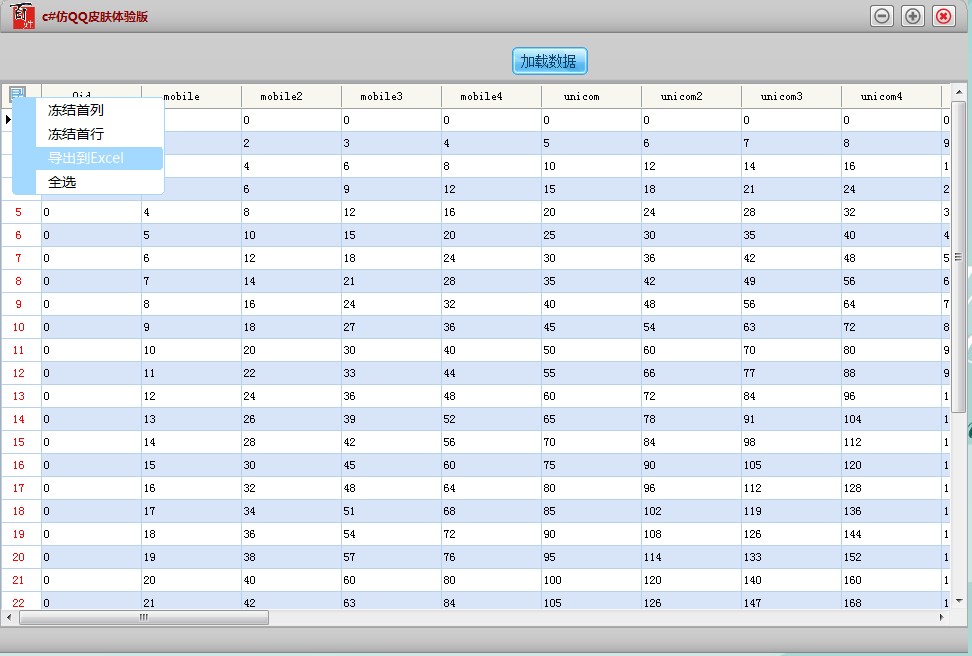Screen dimensions: 972x656
Task: Click the vertical scrollbar thumb
Action: tap(958, 256)
